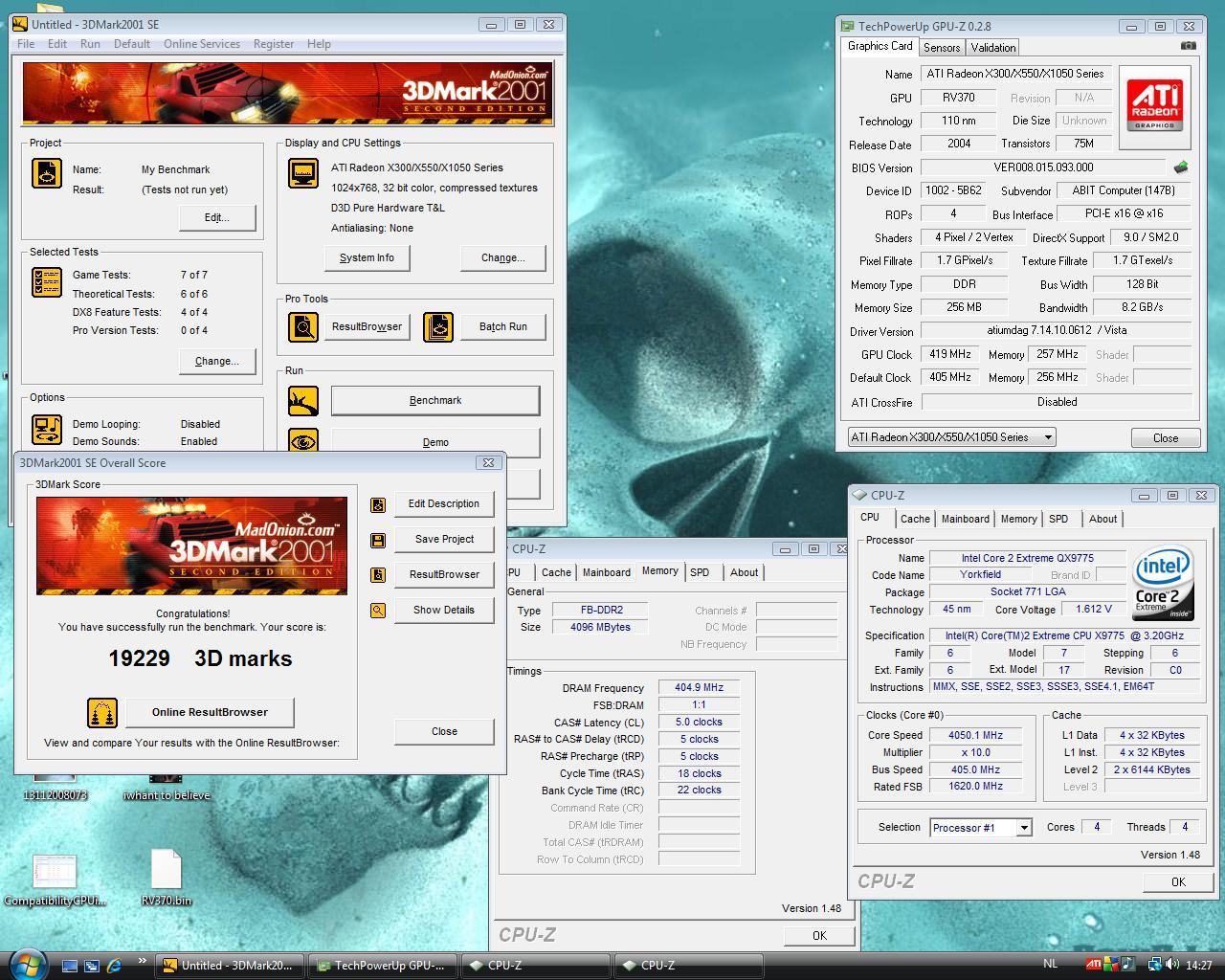Screen dimensions: 1225x980
Task: Click the NL language indicator on taskbar
Action: pyautogui.click(x=1050, y=965)
